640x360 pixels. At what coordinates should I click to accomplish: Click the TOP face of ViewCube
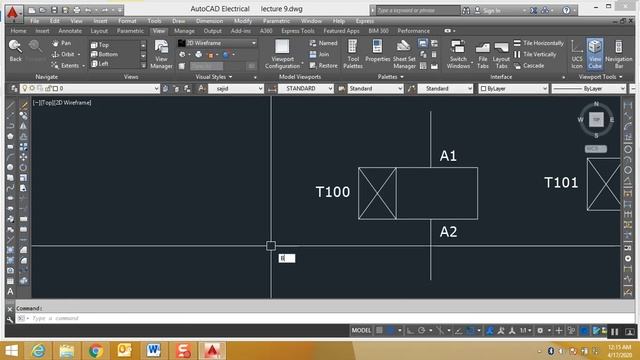pos(596,120)
